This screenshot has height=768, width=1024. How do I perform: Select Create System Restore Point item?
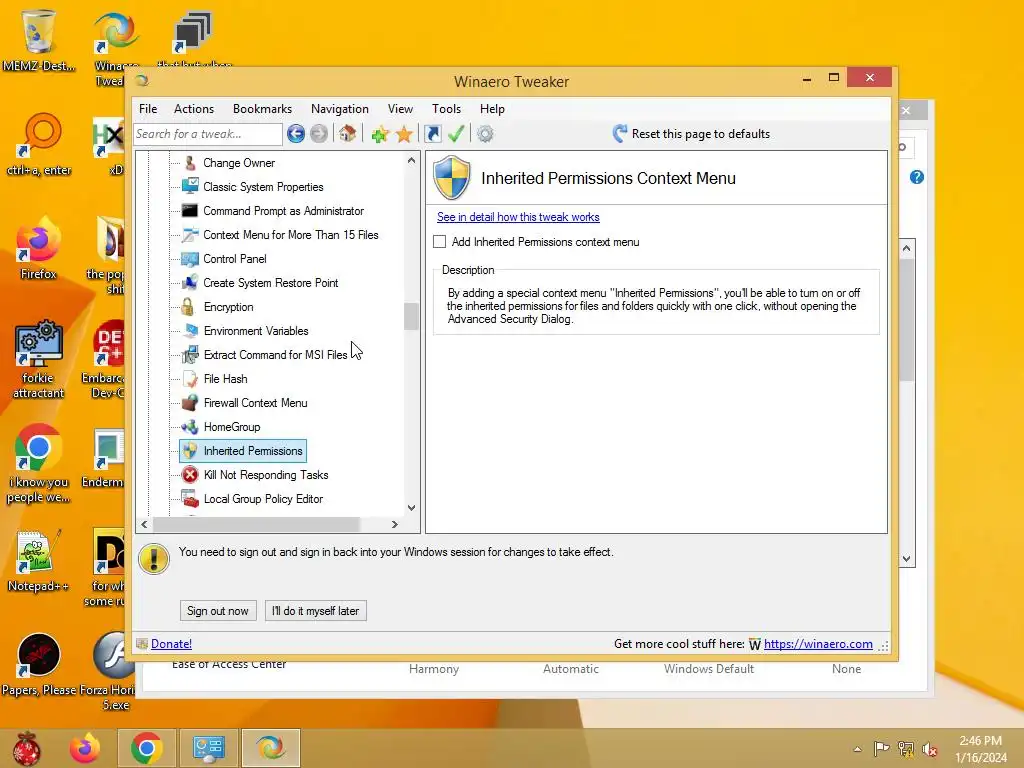(270, 283)
